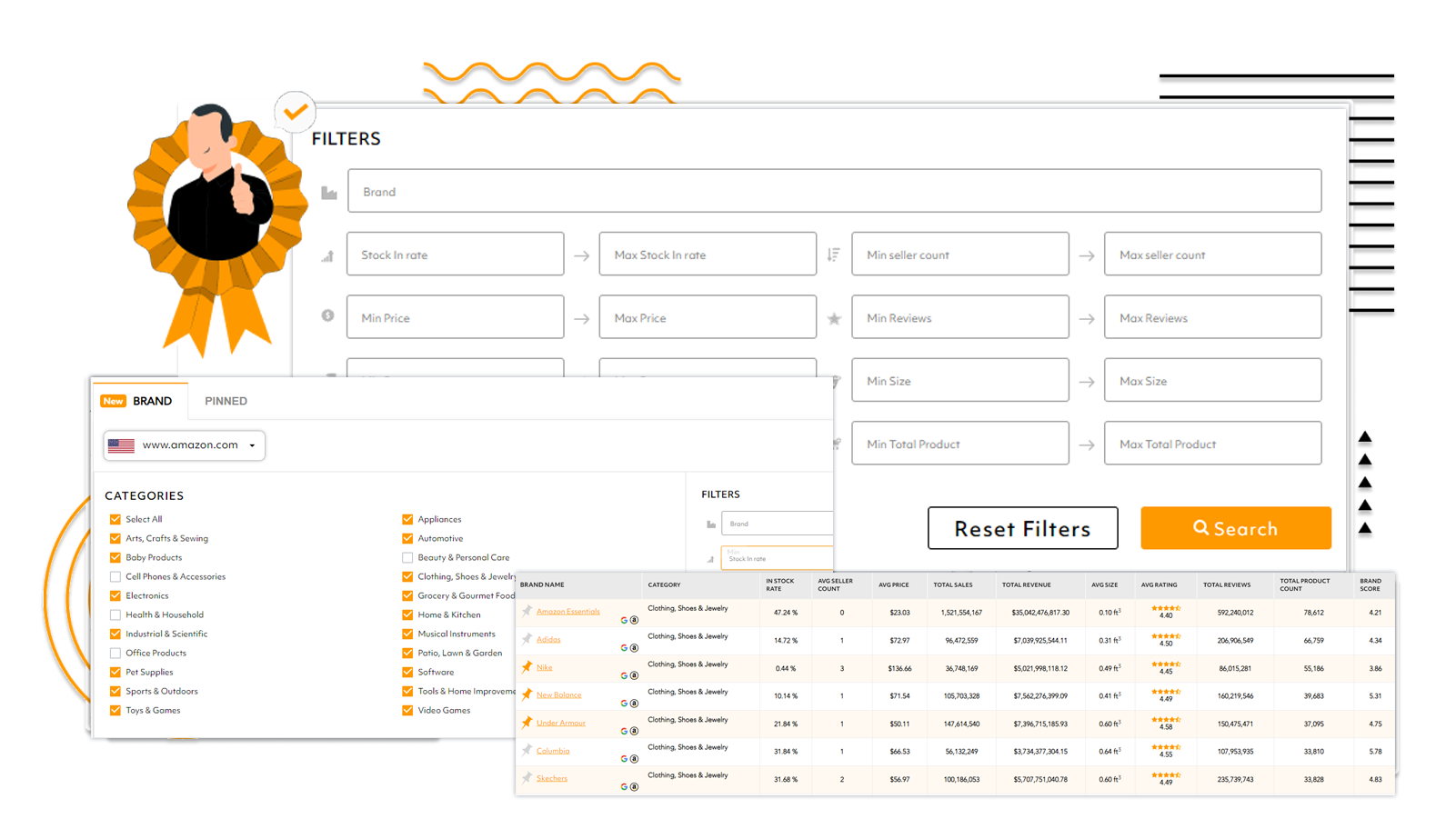Enable the Cell Phones & Accessories checkbox
This screenshot has width=1456, height=819.
(x=115, y=576)
